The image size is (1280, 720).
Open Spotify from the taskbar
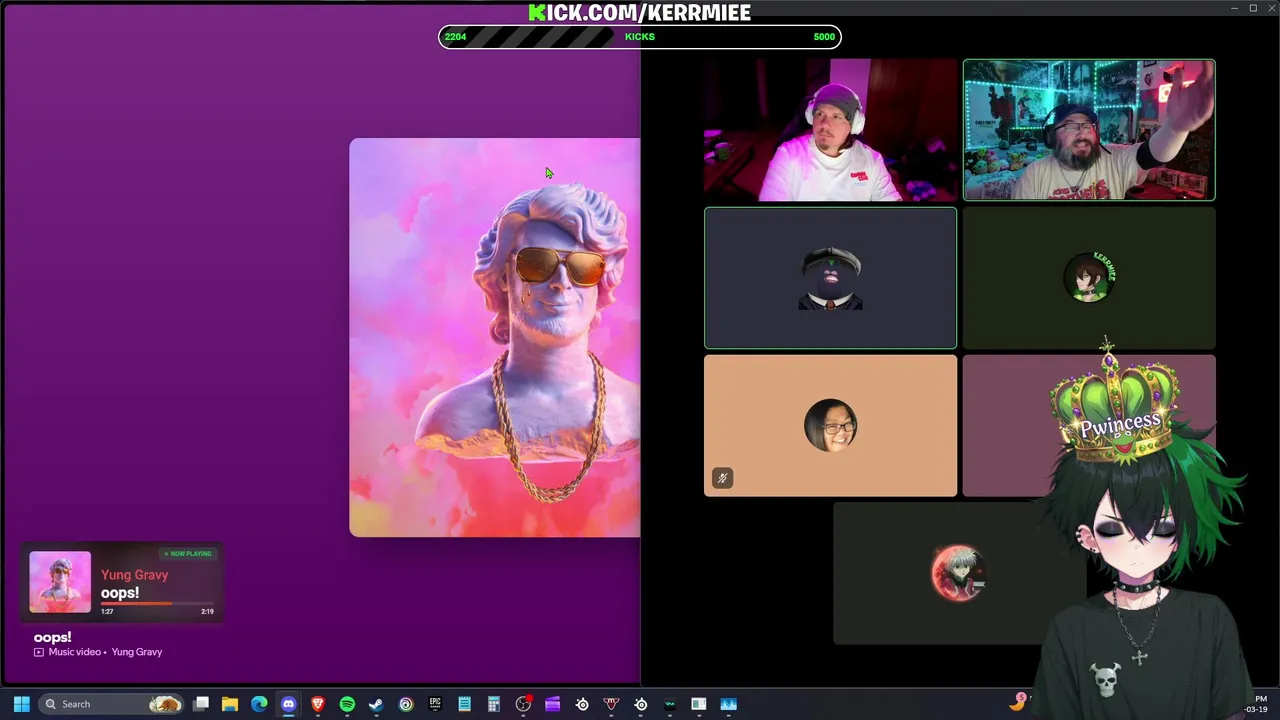347,704
